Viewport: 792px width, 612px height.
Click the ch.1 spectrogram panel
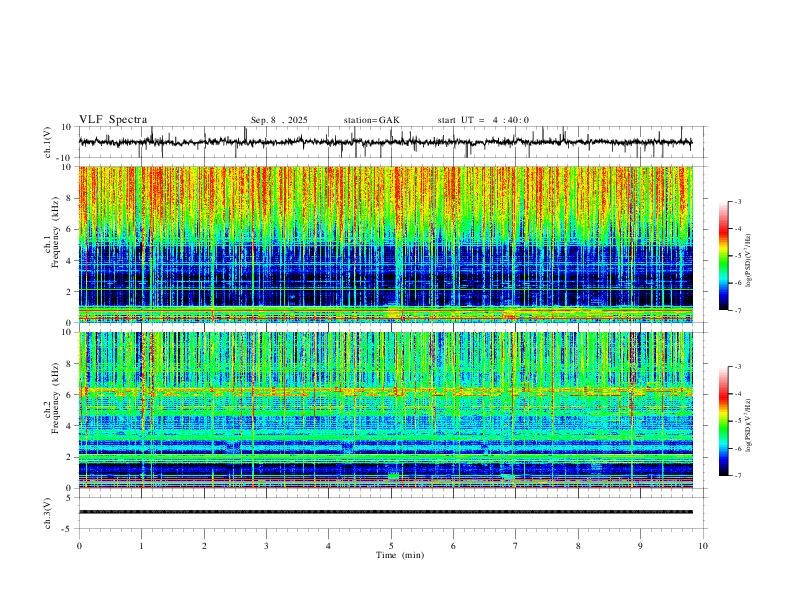point(385,244)
